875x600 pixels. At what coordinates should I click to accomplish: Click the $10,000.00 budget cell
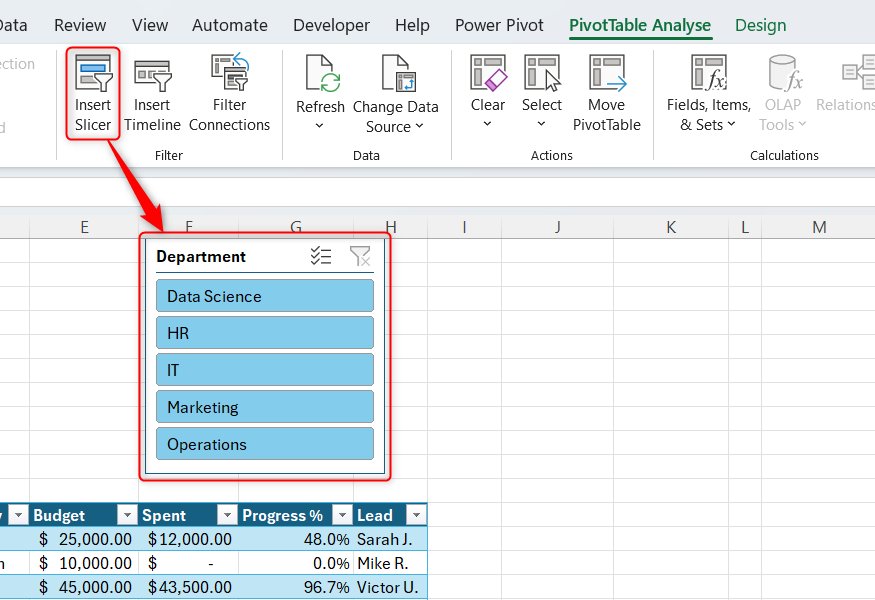(84, 563)
